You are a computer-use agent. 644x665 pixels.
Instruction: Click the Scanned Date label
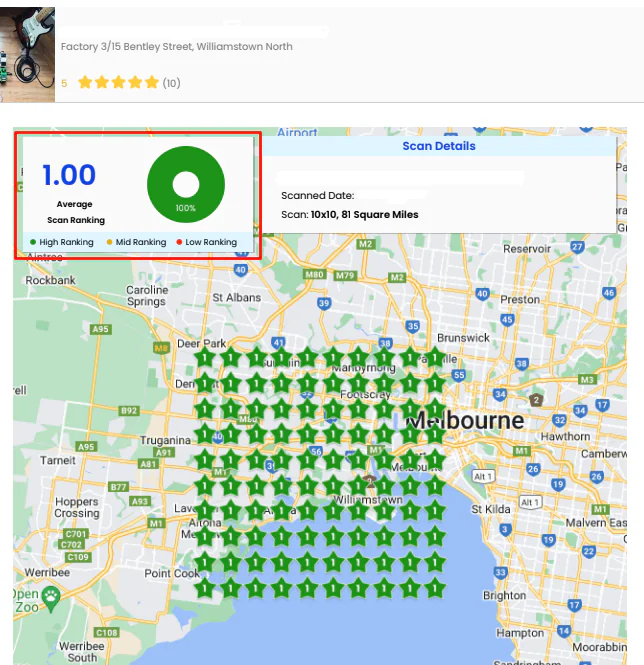[x=317, y=196]
